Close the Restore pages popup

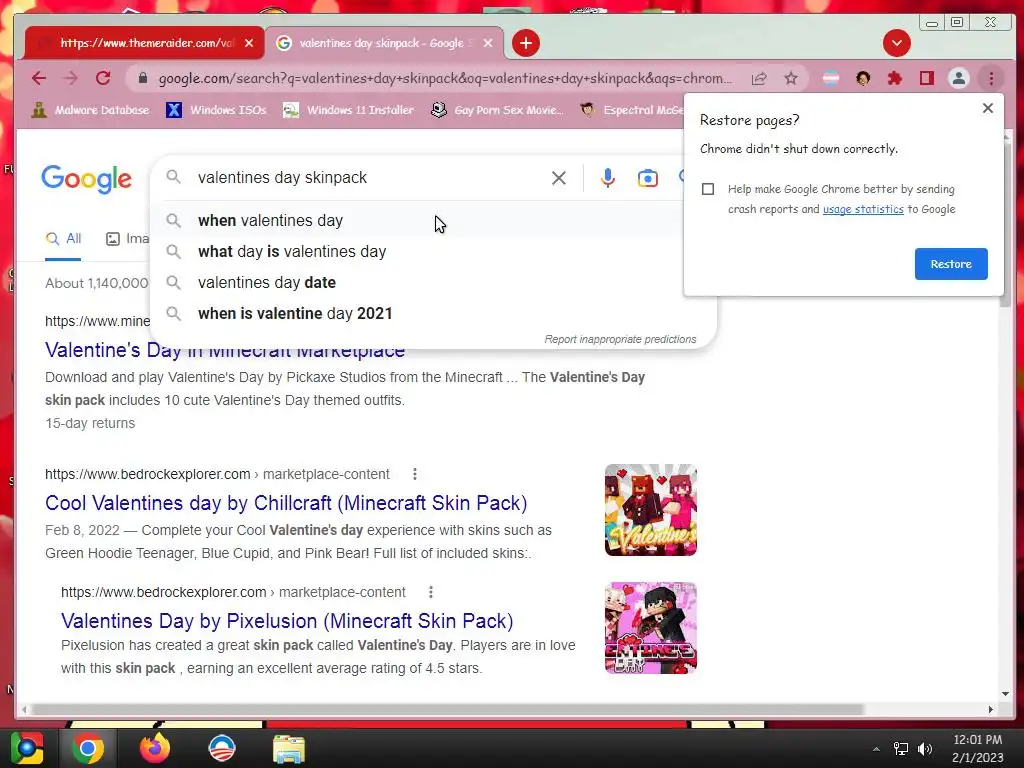[x=987, y=108]
